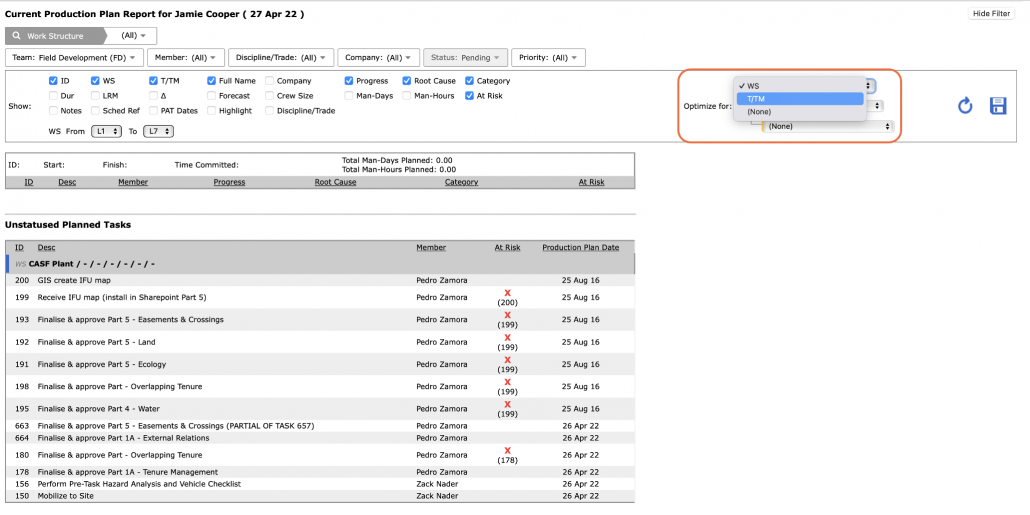1030x515 pixels.
Task: Uncheck the Category checkbox
Action: tap(470, 81)
